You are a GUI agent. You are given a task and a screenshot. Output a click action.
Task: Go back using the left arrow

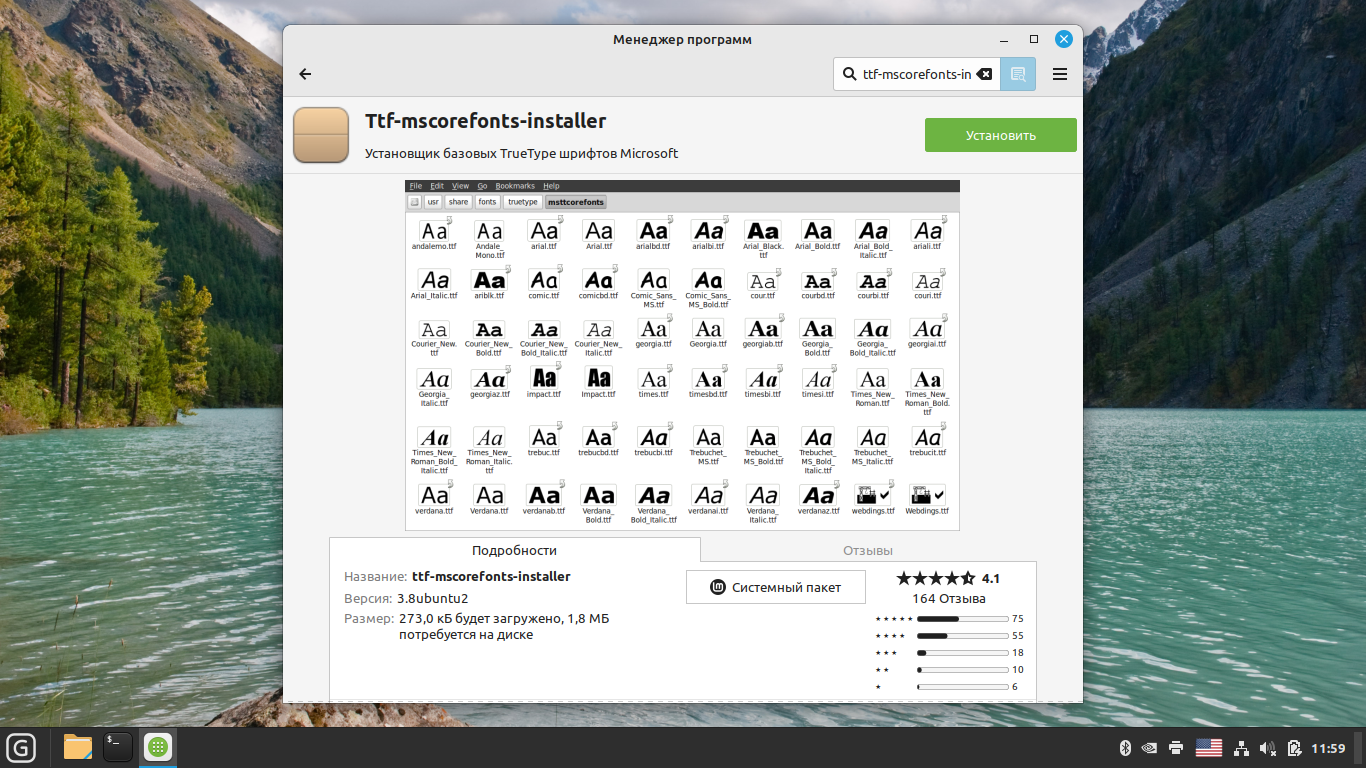coord(305,74)
